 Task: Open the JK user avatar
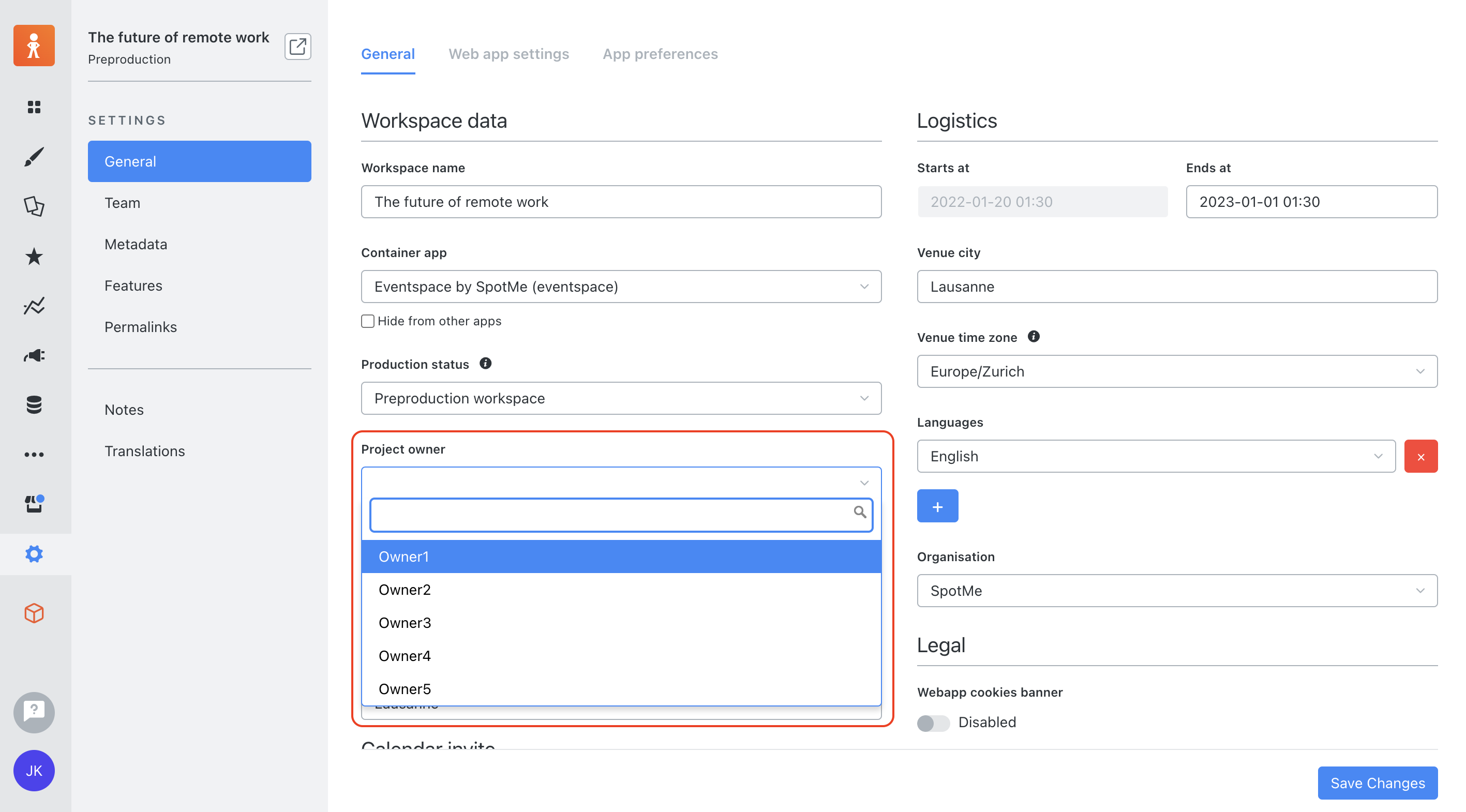(x=34, y=771)
